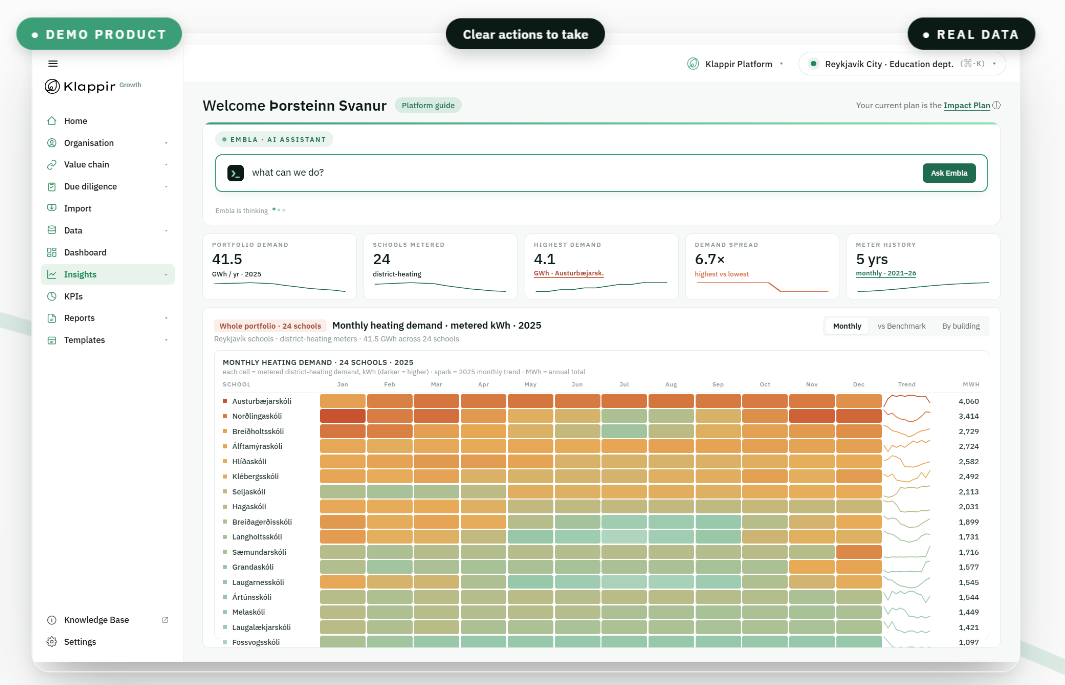Click the Import icon
Image resolution: width=1065 pixels, height=685 pixels.
52,208
